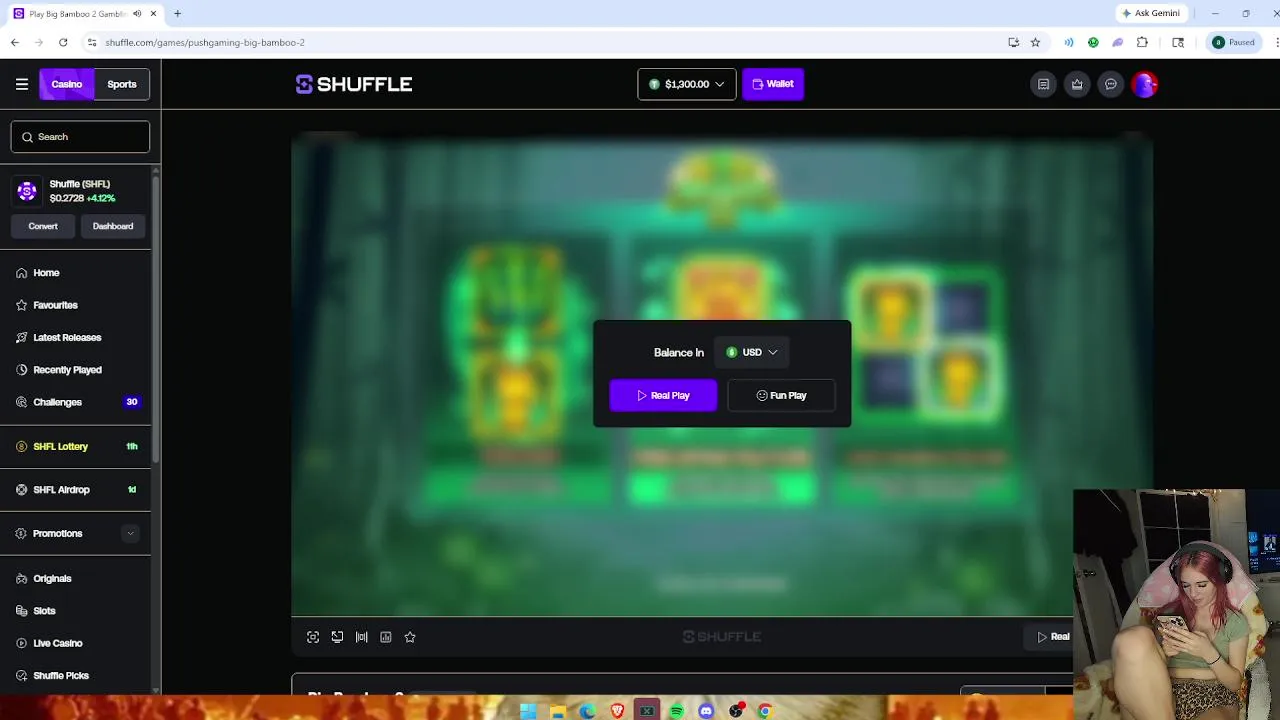The image size is (1280, 720).
Task: Switch to Casino mode
Action: tap(67, 84)
